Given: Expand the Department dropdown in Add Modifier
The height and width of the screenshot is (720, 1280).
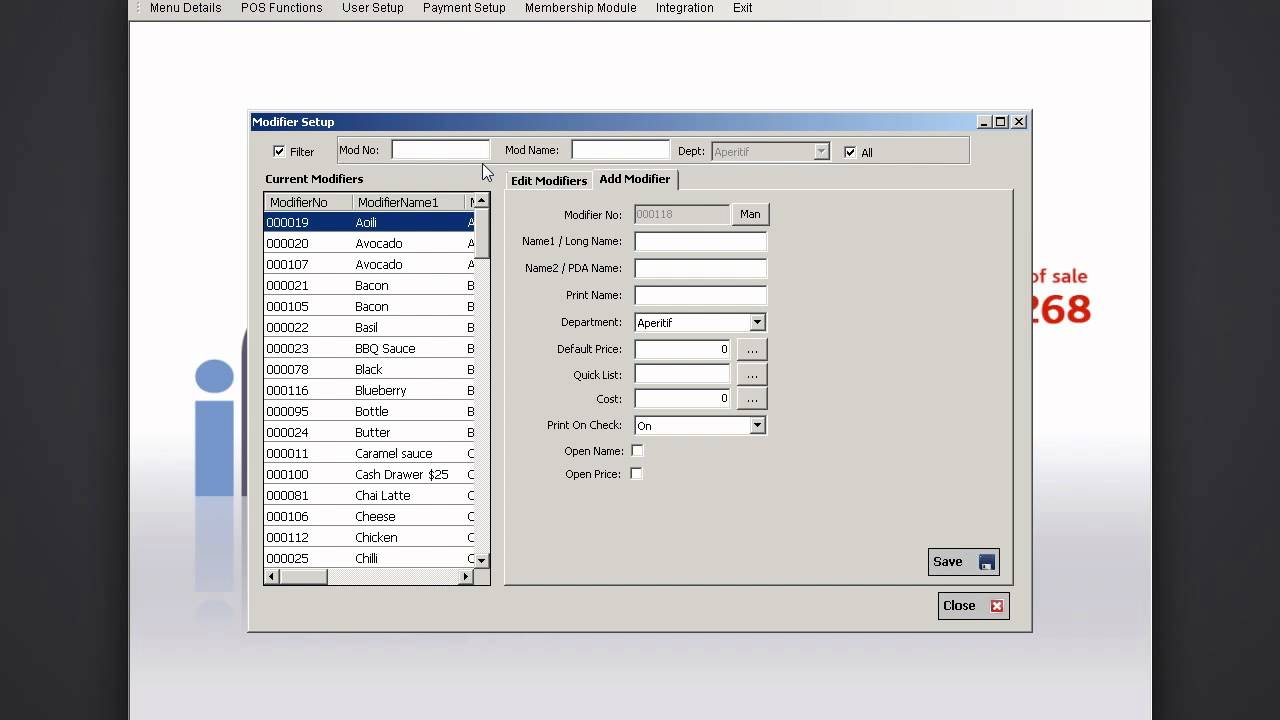Looking at the screenshot, I should [x=757, y=323].
